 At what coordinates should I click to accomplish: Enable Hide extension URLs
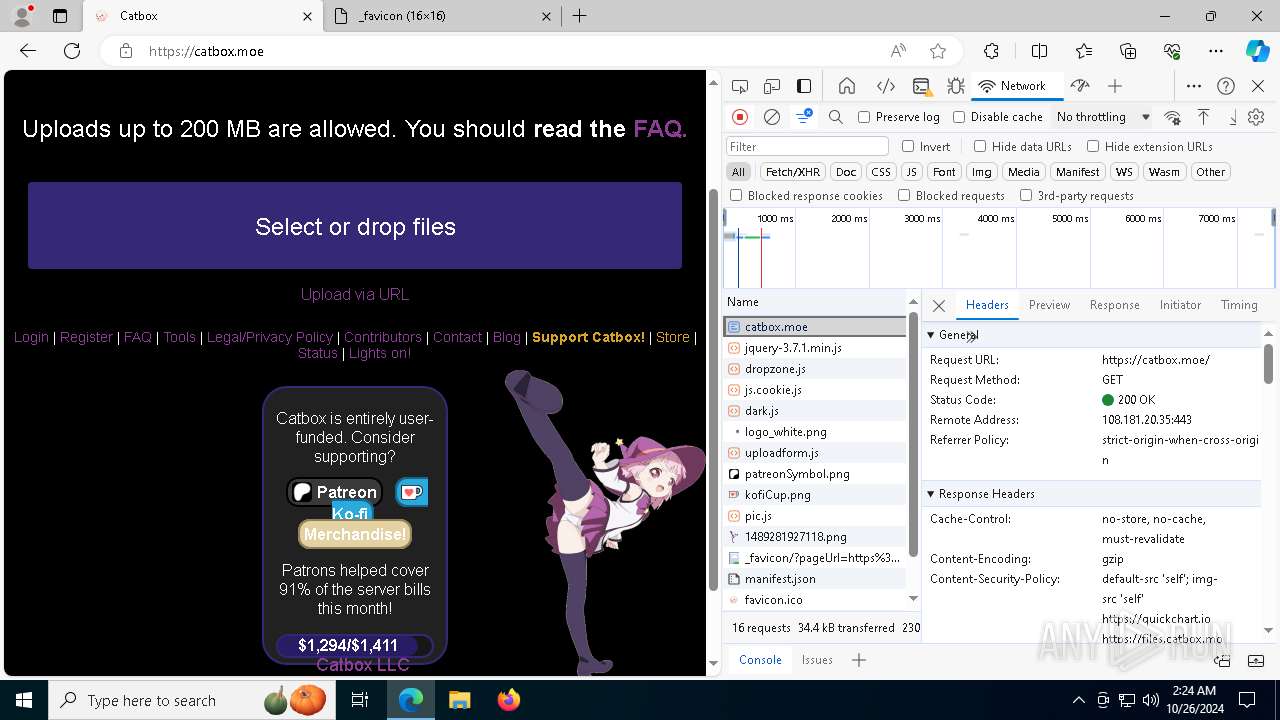(x=1093, y=146)
